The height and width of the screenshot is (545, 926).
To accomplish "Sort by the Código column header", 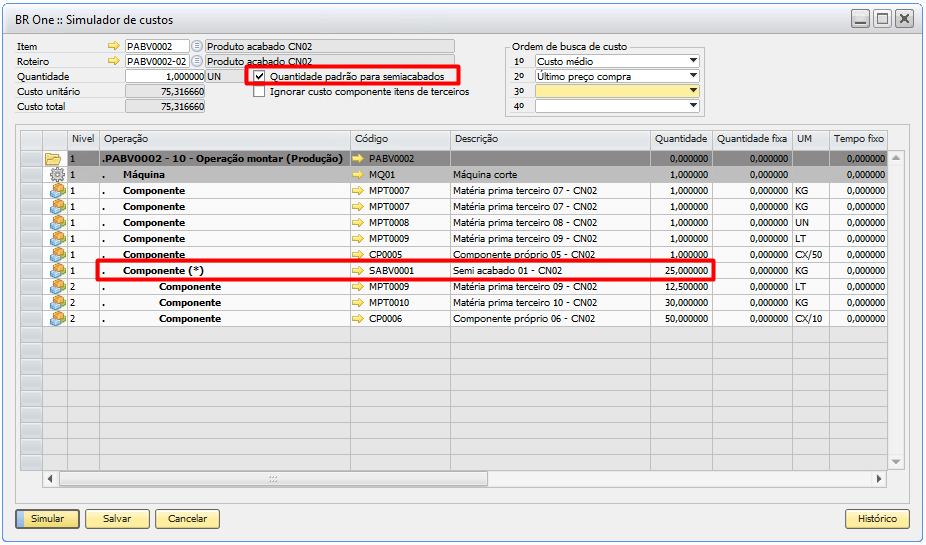I will coord(399,139).
